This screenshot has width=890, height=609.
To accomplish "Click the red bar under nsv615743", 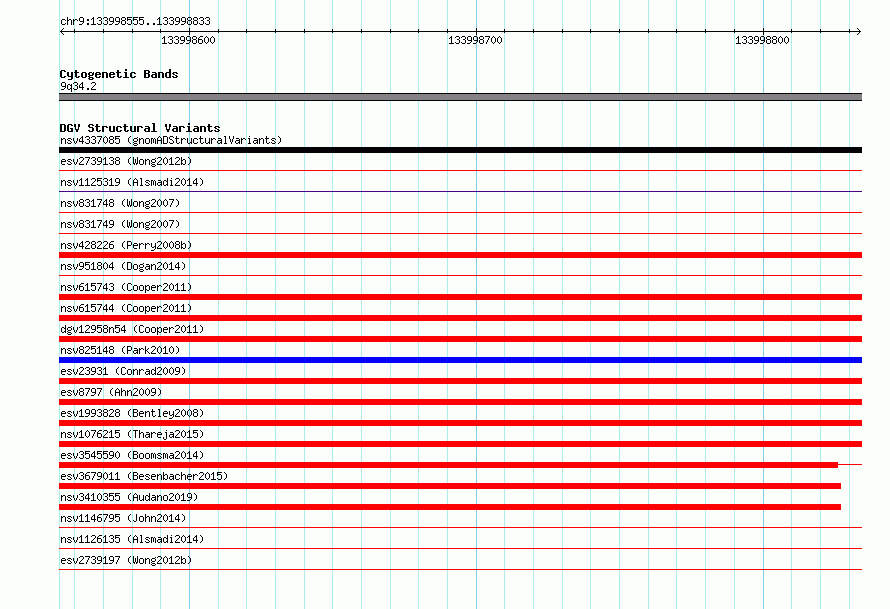I will (x=460, y=297).
